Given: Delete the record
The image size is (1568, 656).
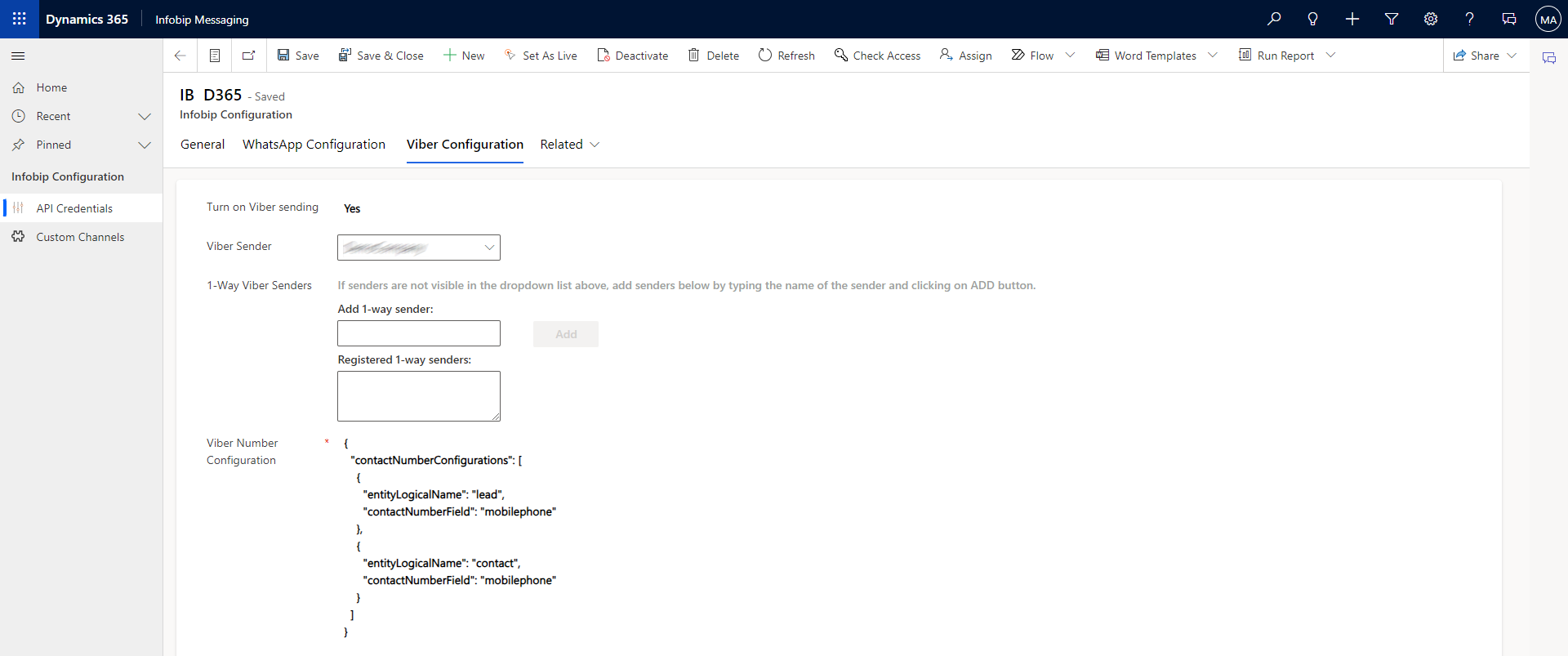Looking at the screenshot, I should [x=714, y=56].
